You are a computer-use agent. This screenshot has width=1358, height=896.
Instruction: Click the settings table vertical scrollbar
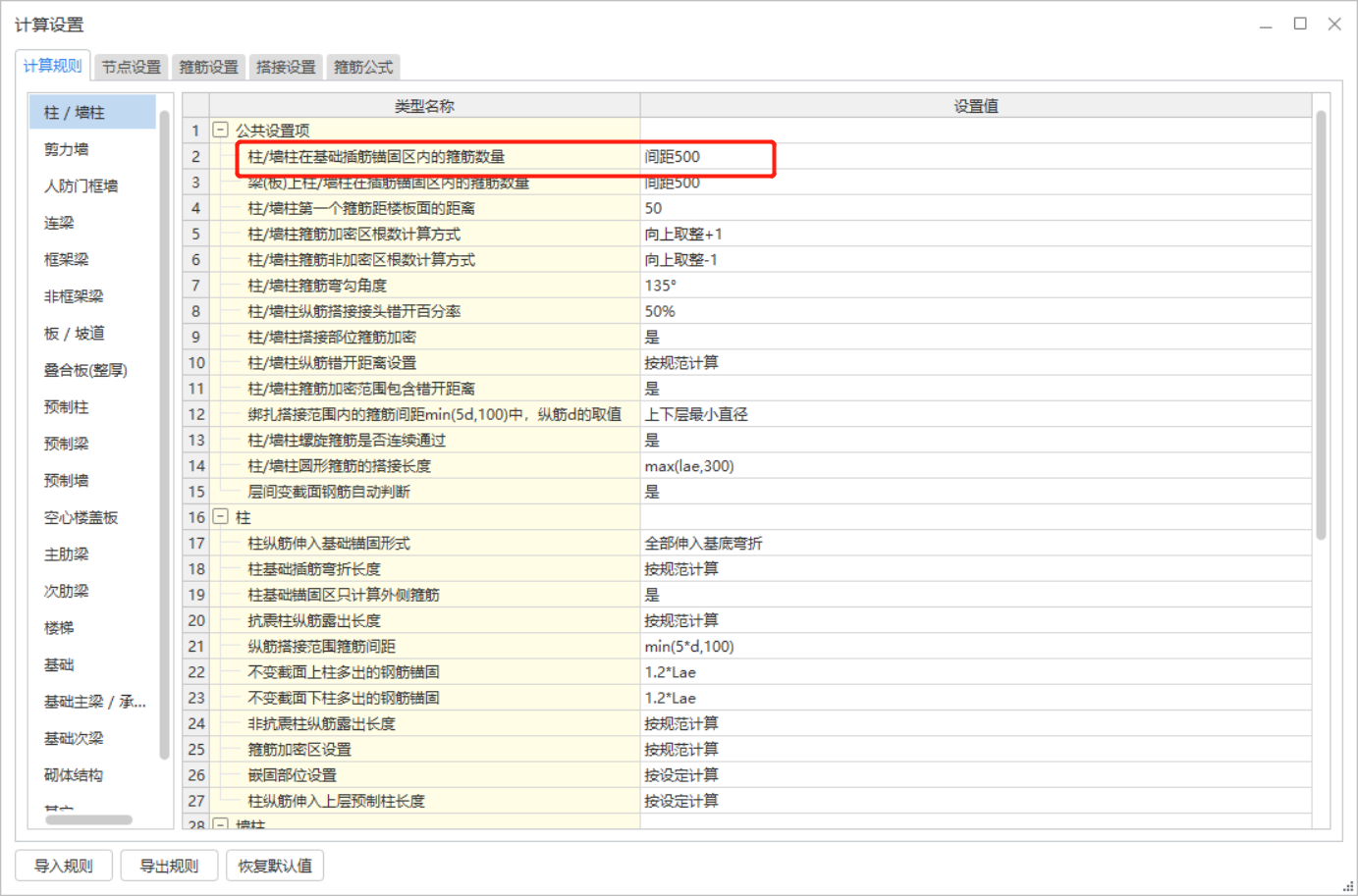point(1321,325)
